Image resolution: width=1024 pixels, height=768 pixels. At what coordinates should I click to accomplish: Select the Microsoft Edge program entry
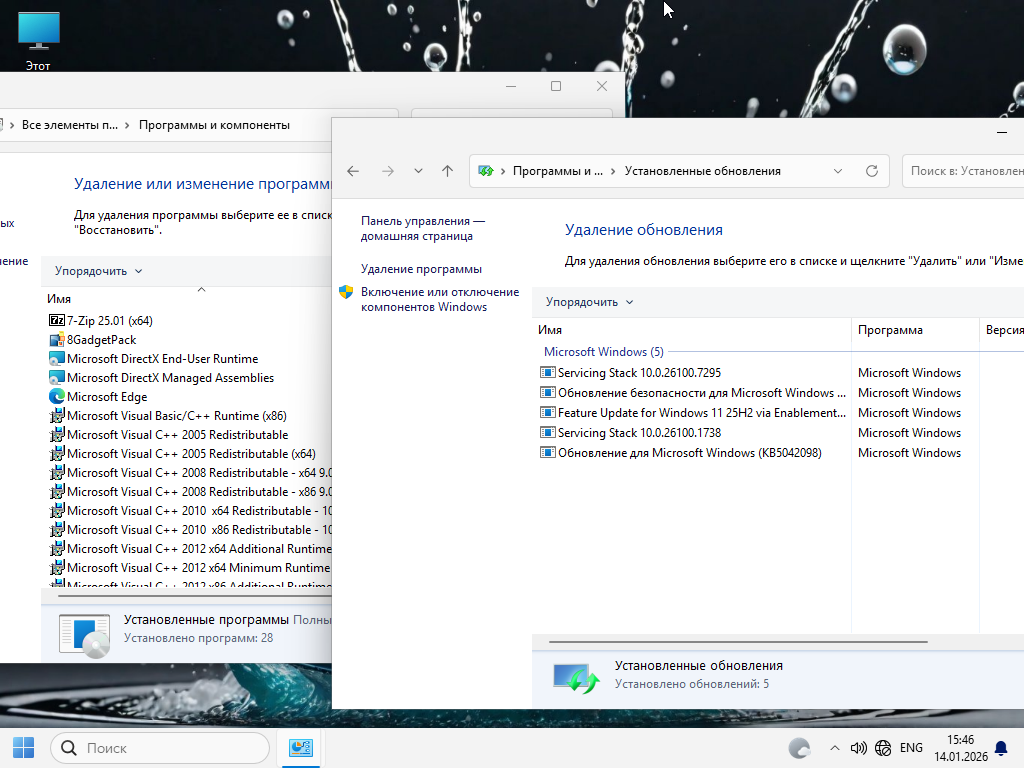point(106,397)
